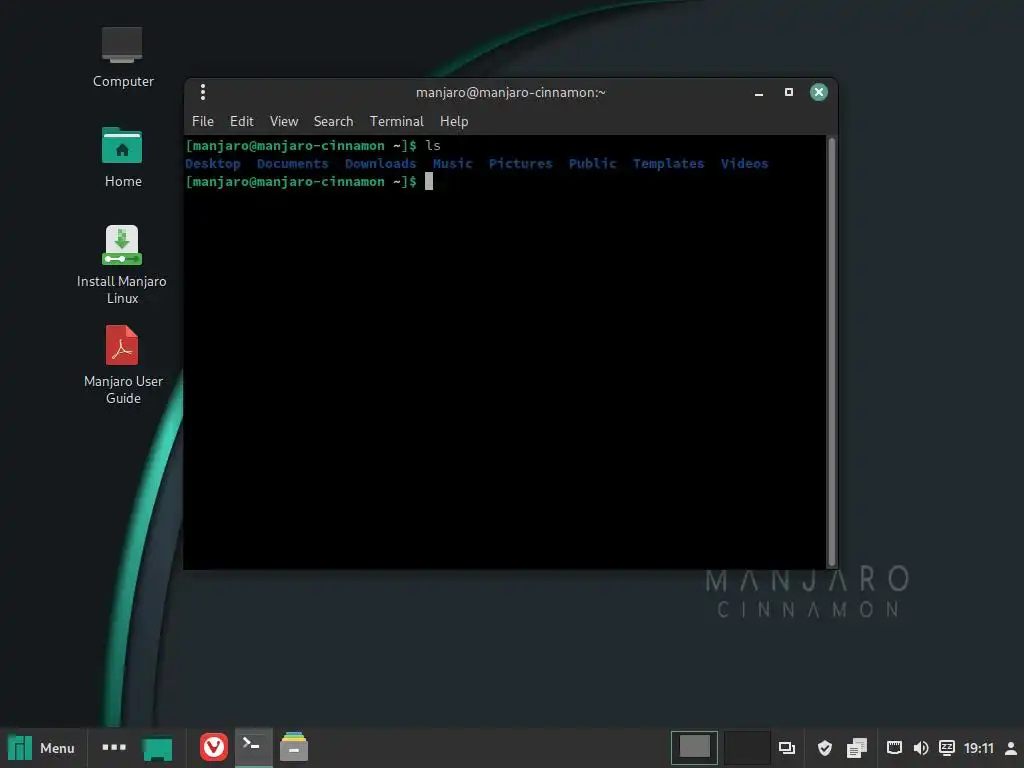Image resolution: width=1024 pixels, height=768 pixels.
Task: Click the Desktop directory name in output
Action: (213, 164)
